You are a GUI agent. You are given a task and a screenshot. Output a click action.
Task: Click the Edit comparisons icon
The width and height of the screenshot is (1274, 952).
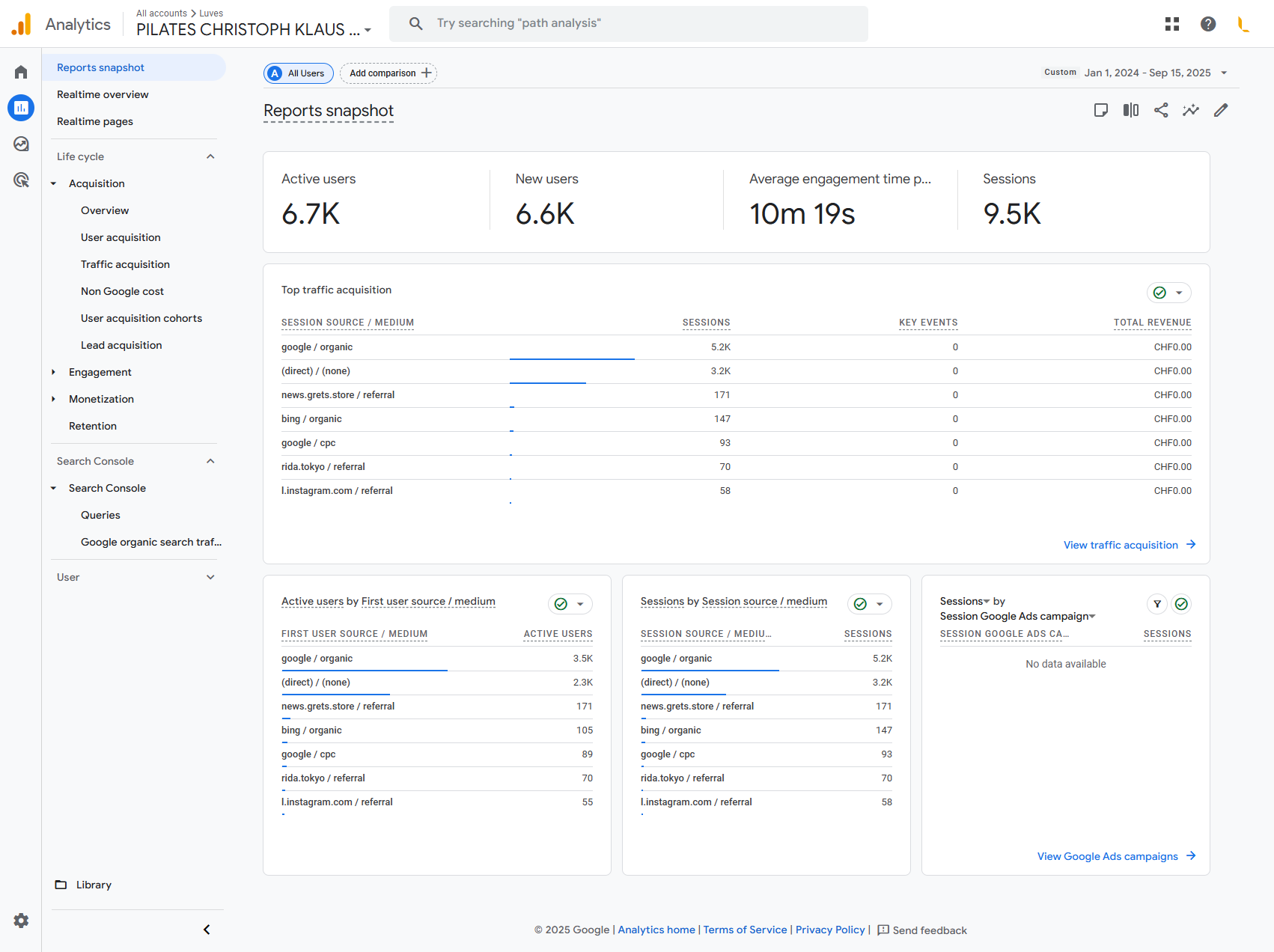point(1131,111)
